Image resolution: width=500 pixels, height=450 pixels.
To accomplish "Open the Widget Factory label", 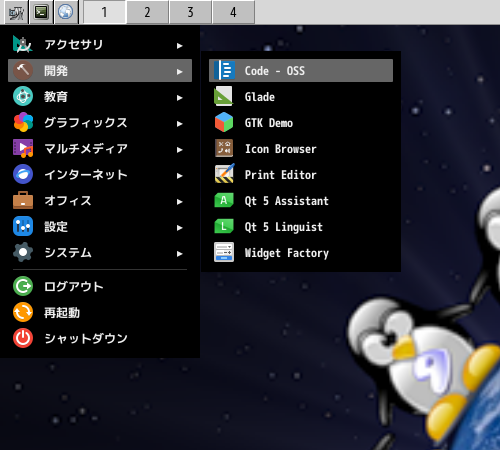I will coord(287,253).
